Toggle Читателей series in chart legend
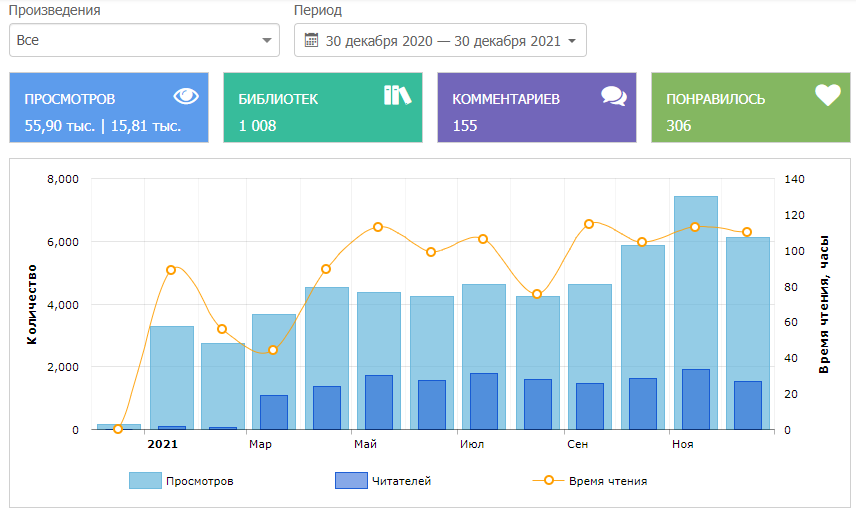Viewport: 856px width, 511px height. 400,481
